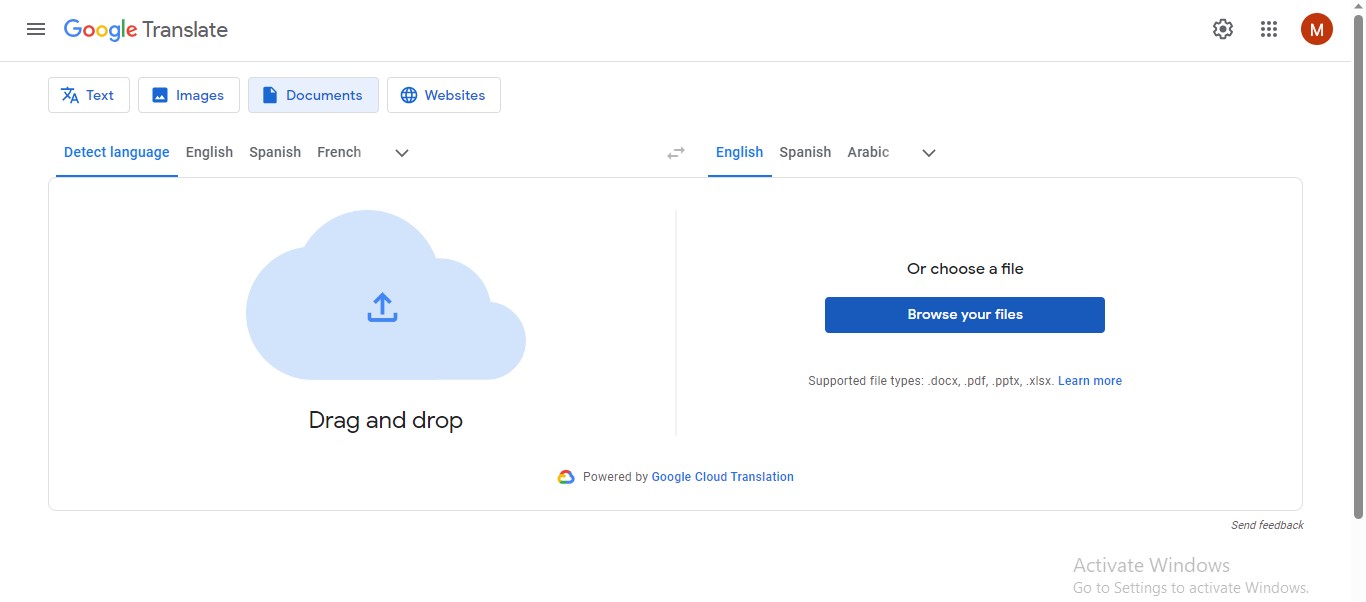Choose French as source language
The height and width of the screenshot is (602, 1366).
coord(339,153)
